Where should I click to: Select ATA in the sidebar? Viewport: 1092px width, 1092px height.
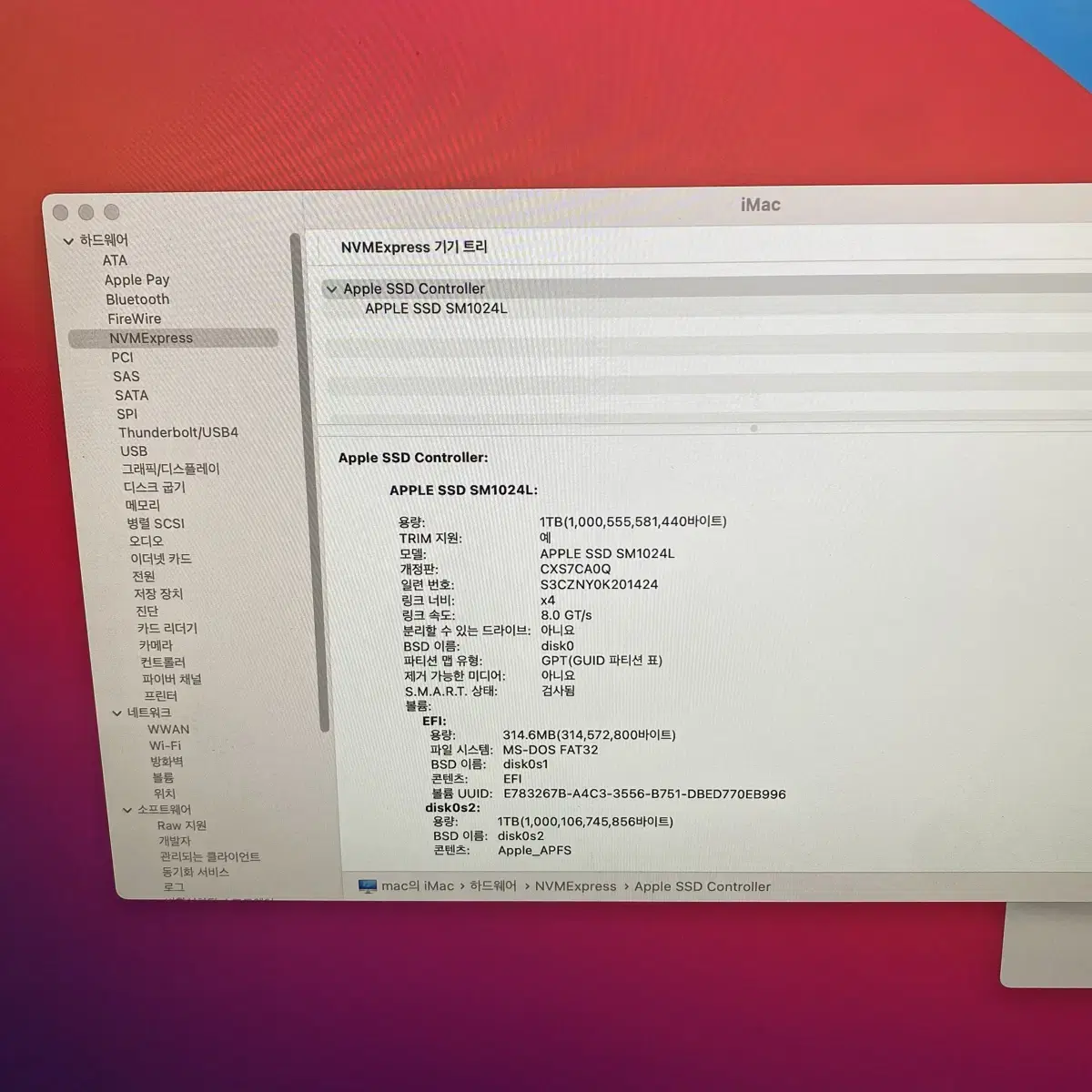pyautogui.click(x=115, y=260)
